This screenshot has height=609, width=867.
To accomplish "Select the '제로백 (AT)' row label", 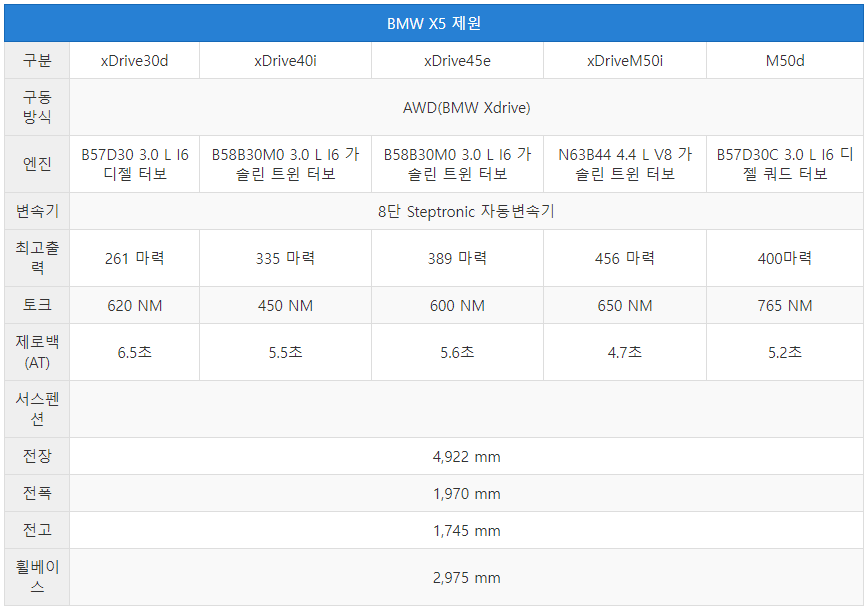I will pyautogui.click(x=37, y=352).
